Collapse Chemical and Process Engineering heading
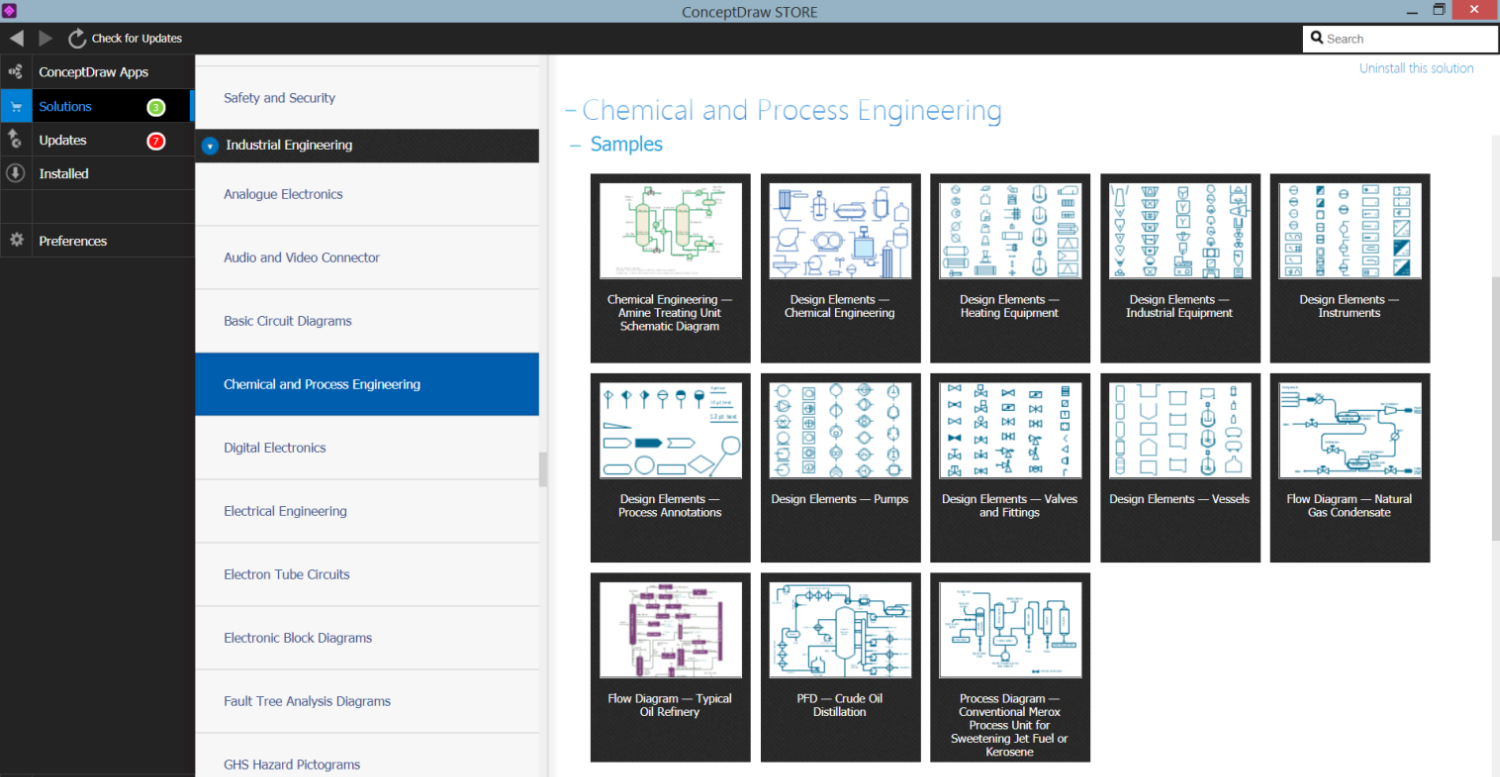The height and width of the screenshot is (777, 1500). pos(571,111)
